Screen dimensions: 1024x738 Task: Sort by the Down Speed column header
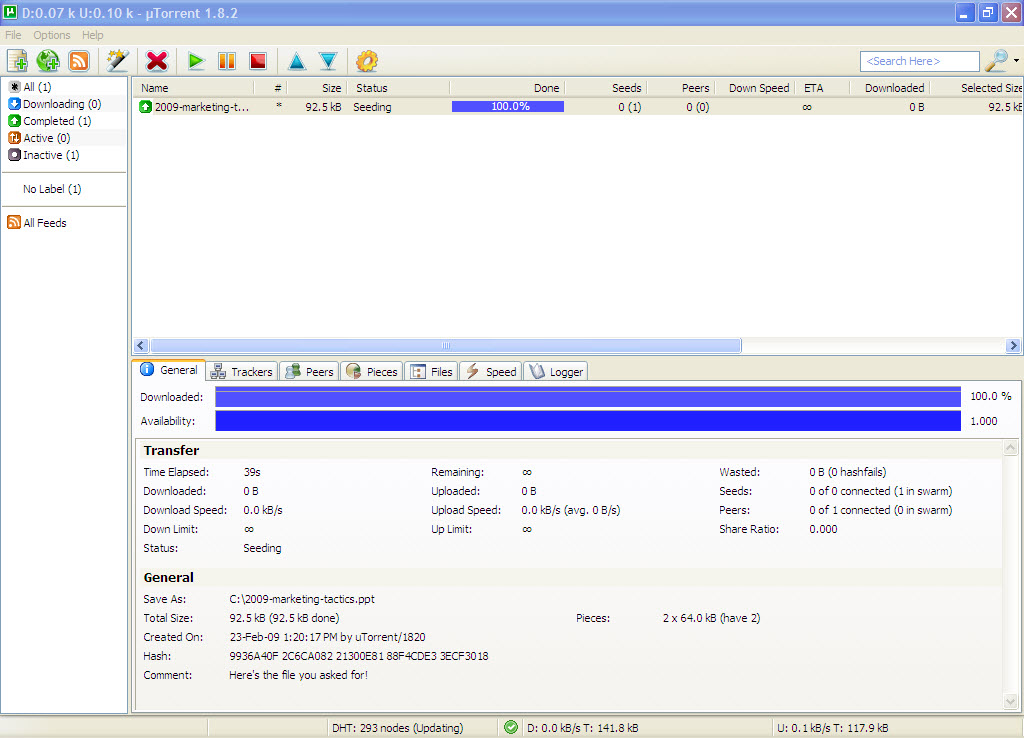click(x=756, y=88)
